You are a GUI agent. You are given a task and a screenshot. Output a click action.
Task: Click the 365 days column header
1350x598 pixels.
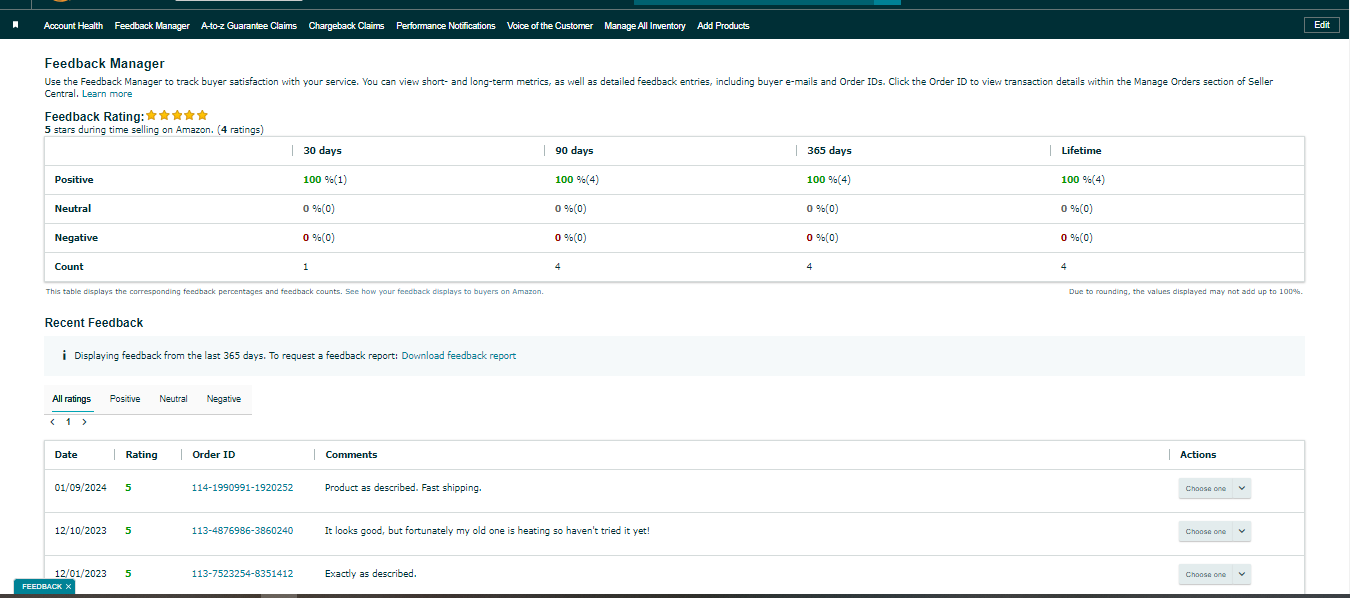point(829,151)
